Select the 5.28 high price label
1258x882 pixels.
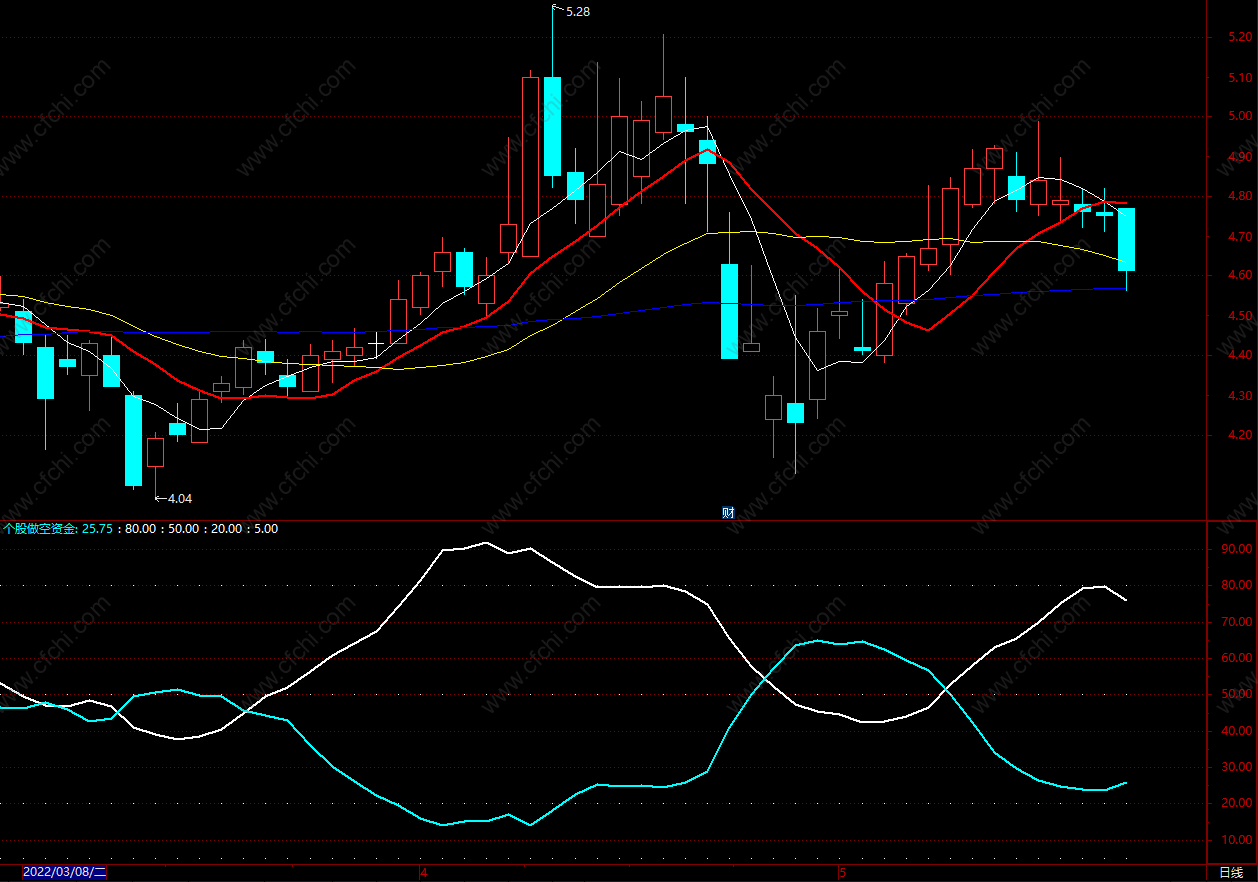pos(578,11)
